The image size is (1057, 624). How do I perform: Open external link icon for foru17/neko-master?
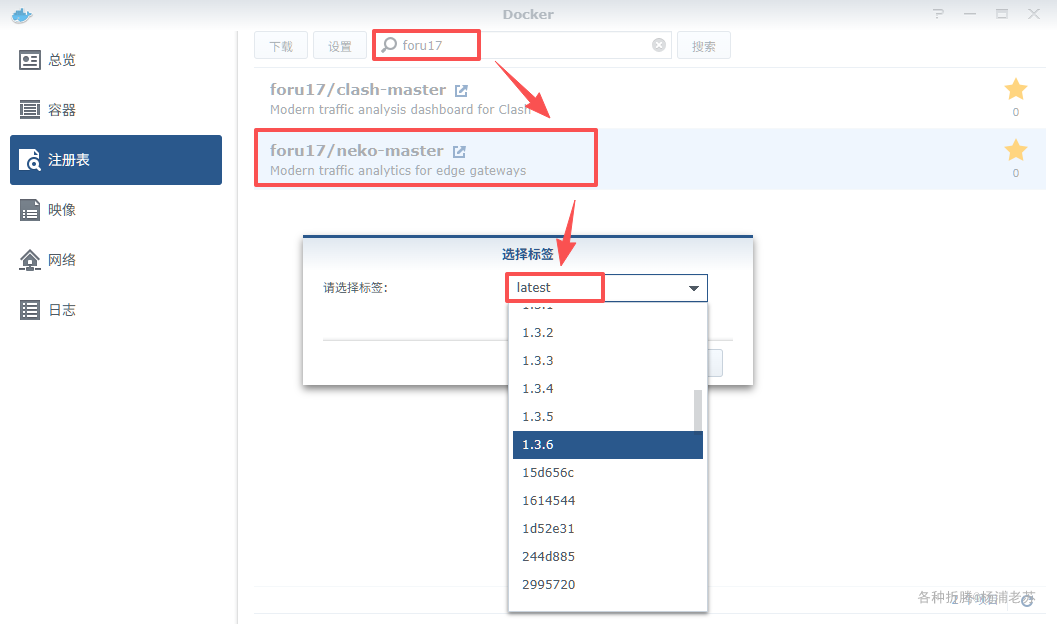tap(459, 152)
